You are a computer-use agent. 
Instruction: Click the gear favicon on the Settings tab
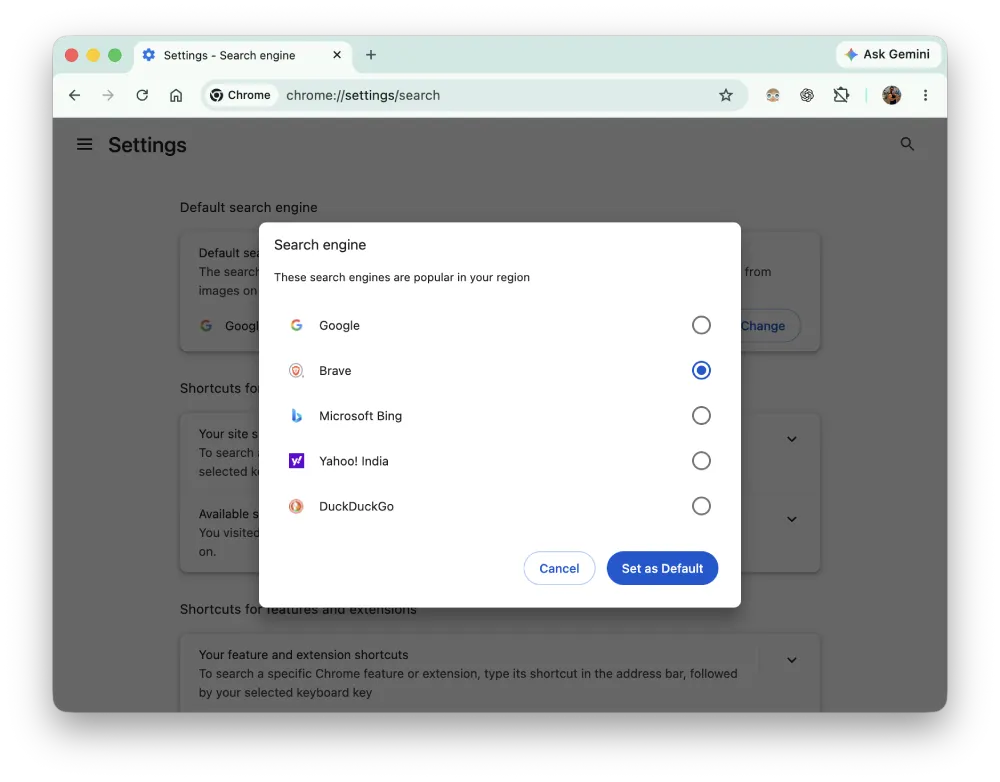(149, 55)
